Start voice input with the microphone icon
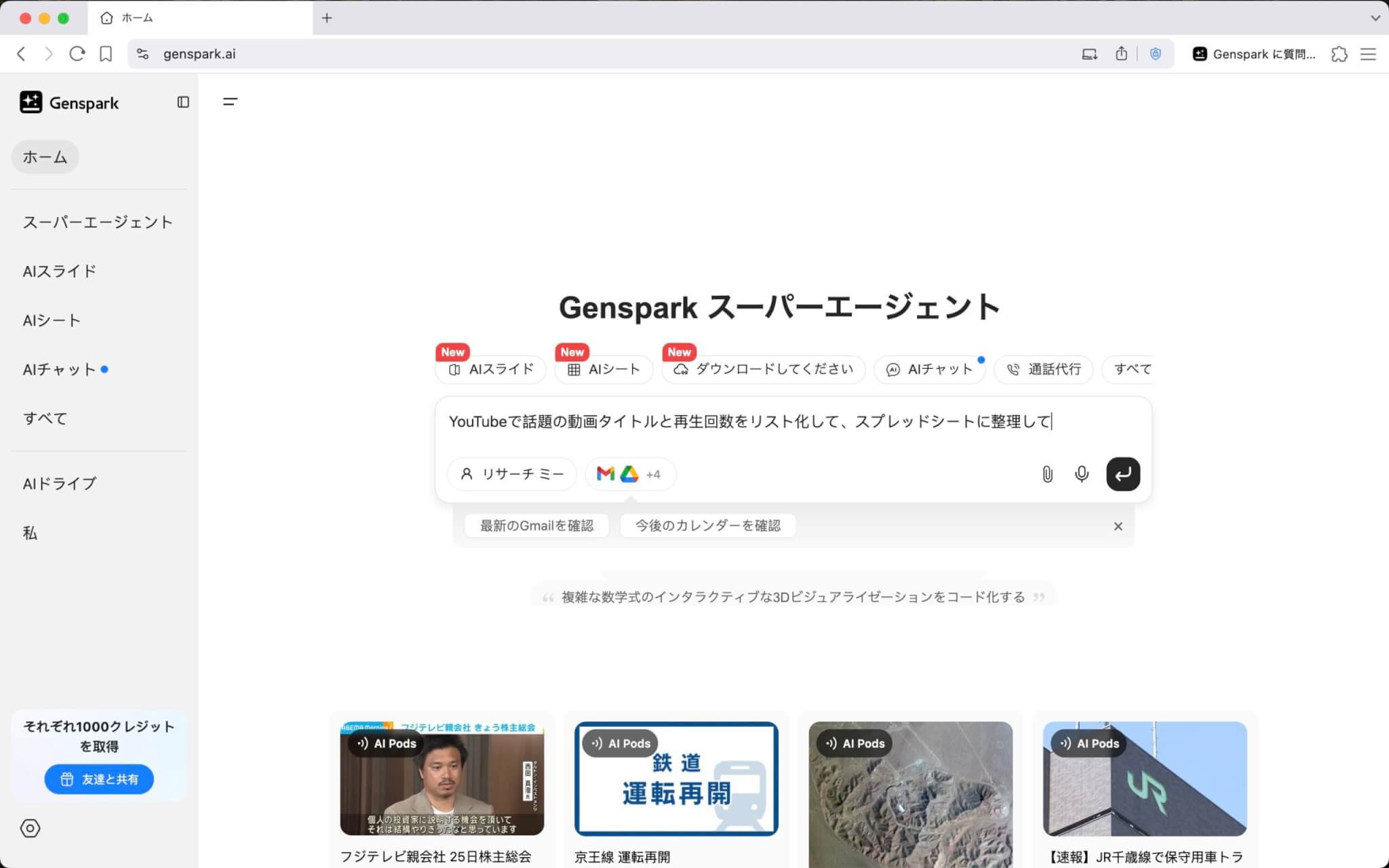The height and width of the screenshot is (868, 1389). tap(1082, 474)
